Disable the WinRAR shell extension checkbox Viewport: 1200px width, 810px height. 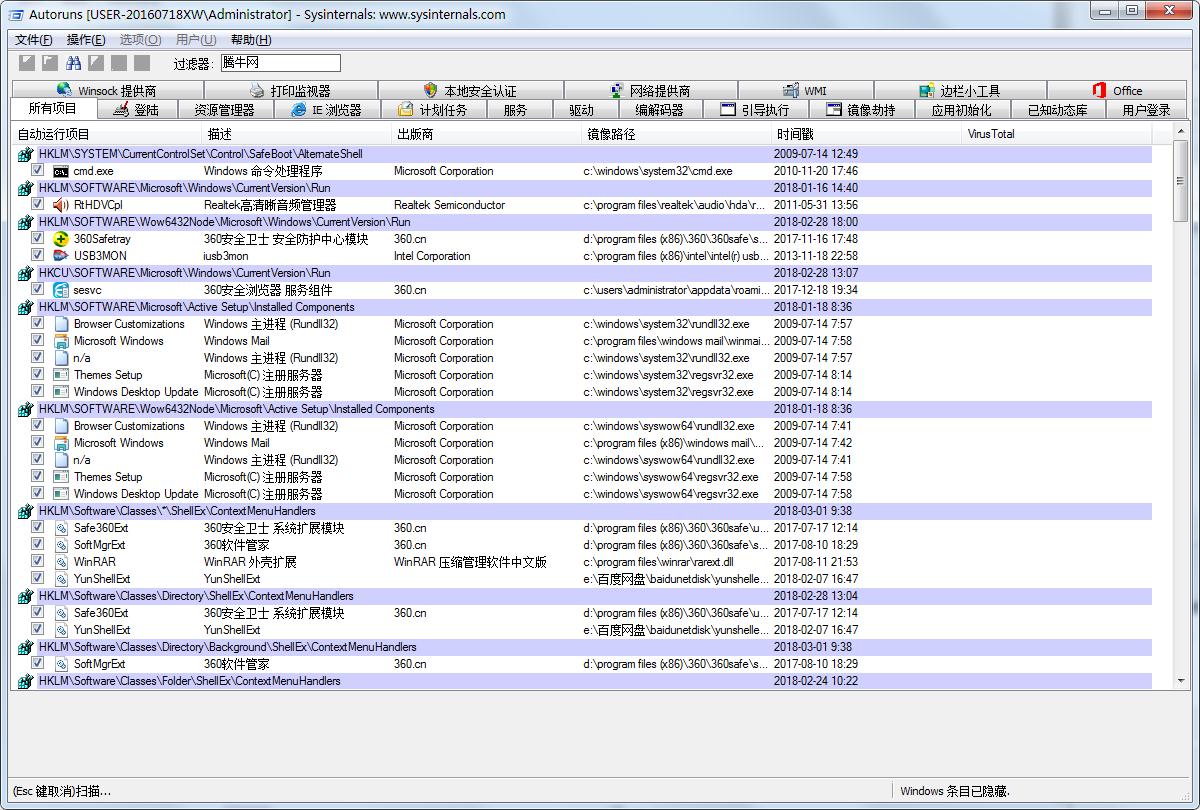(x=37, y=562)
